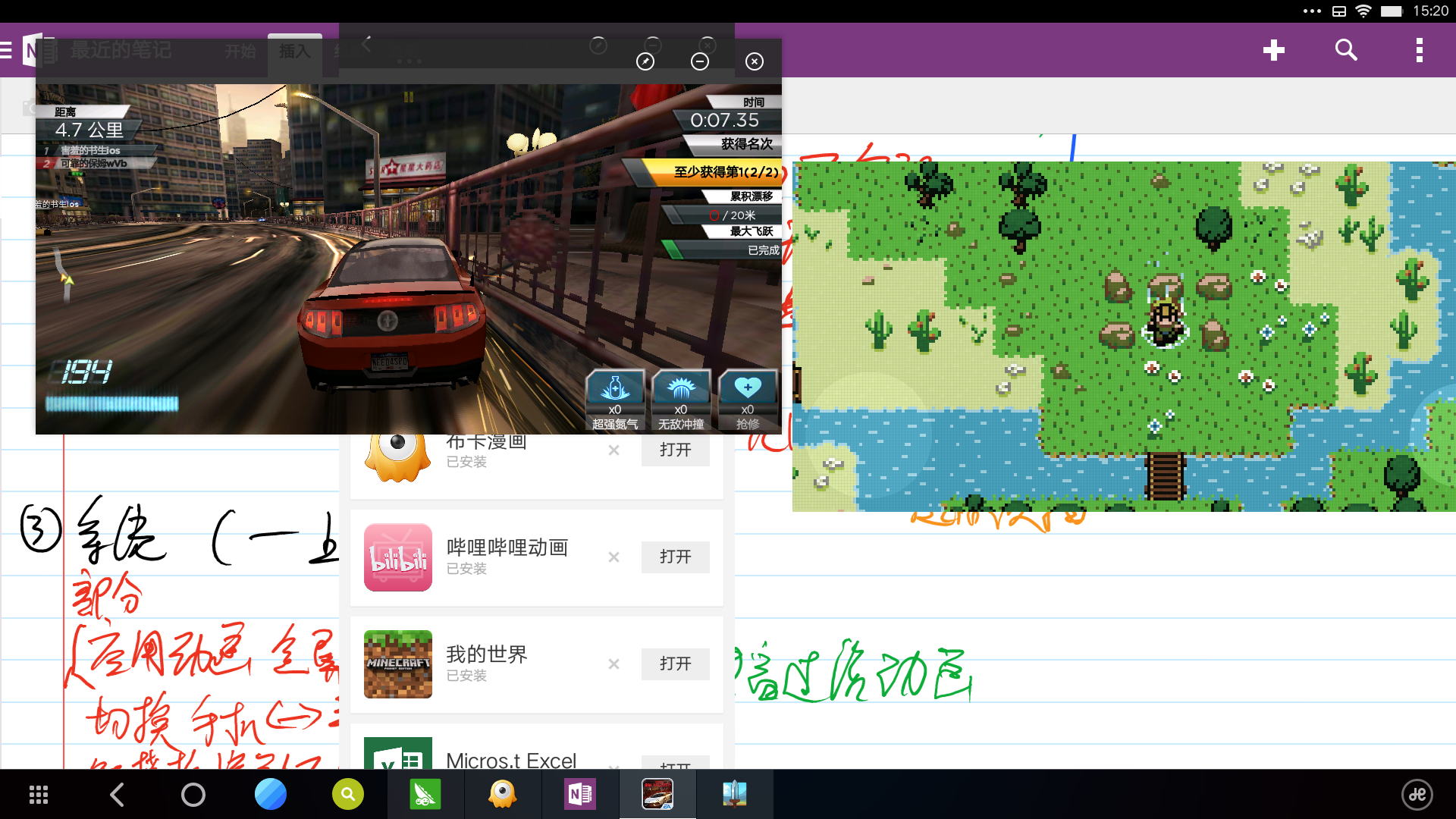Click the × beside 哔哩哔哩动画

pos(613,557)
